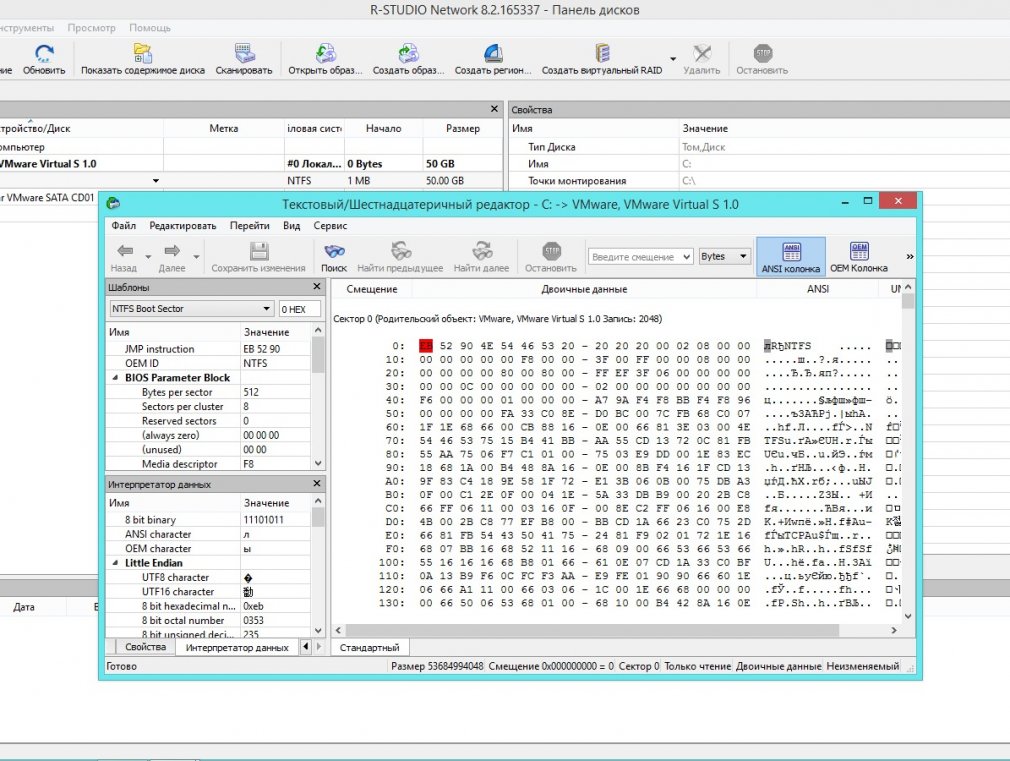Go back with Назад arrow in hex editor
1010x761 pixels.
tap(124, 251)
